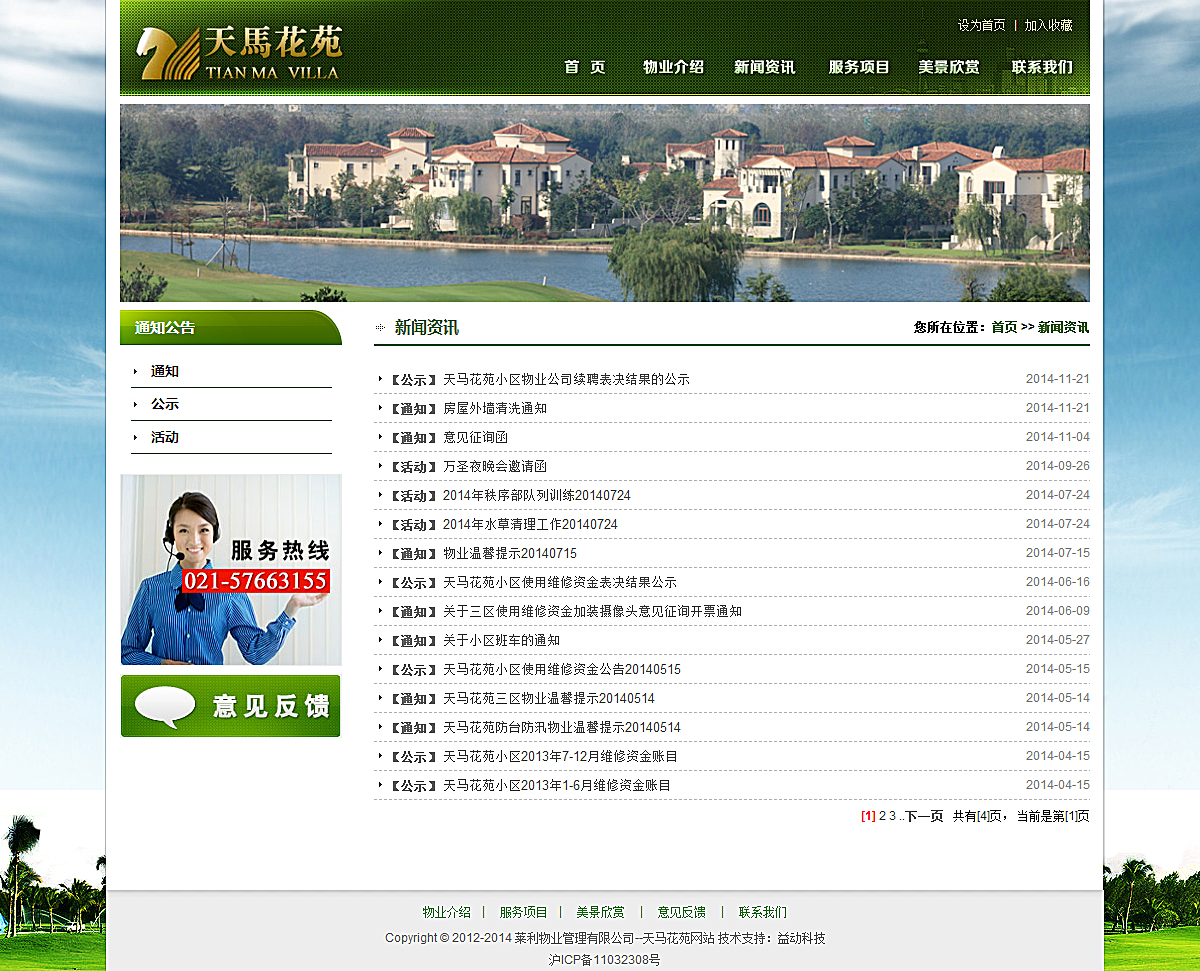Click date 2014-05-27 on 班车 row
The height and width of the screenshot is (971, 1200).
(x=1058, y=640)
